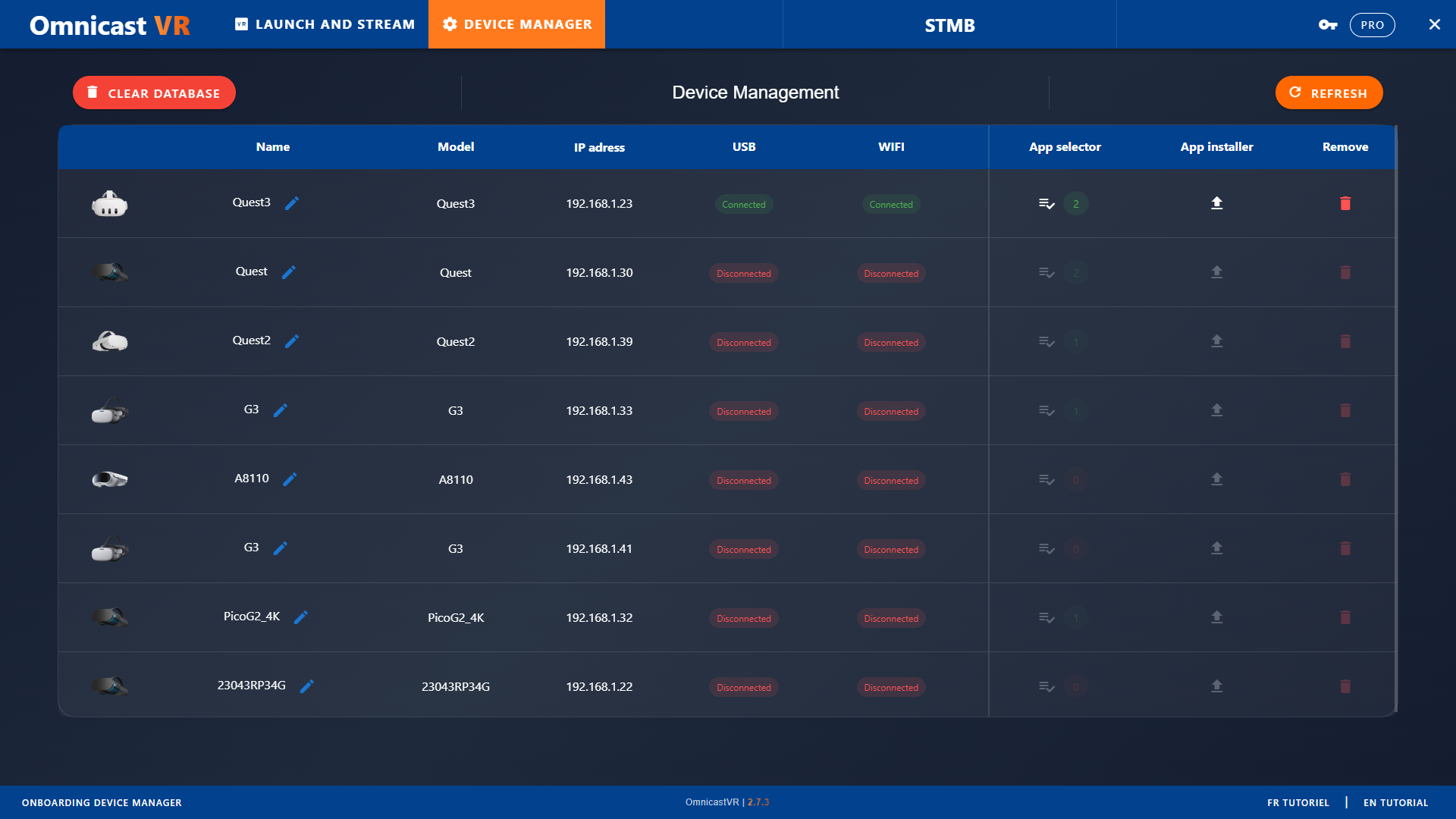The image size is (1456, 819).
Task: Delete the Quest device row
Action: [x=1345, y=272]
